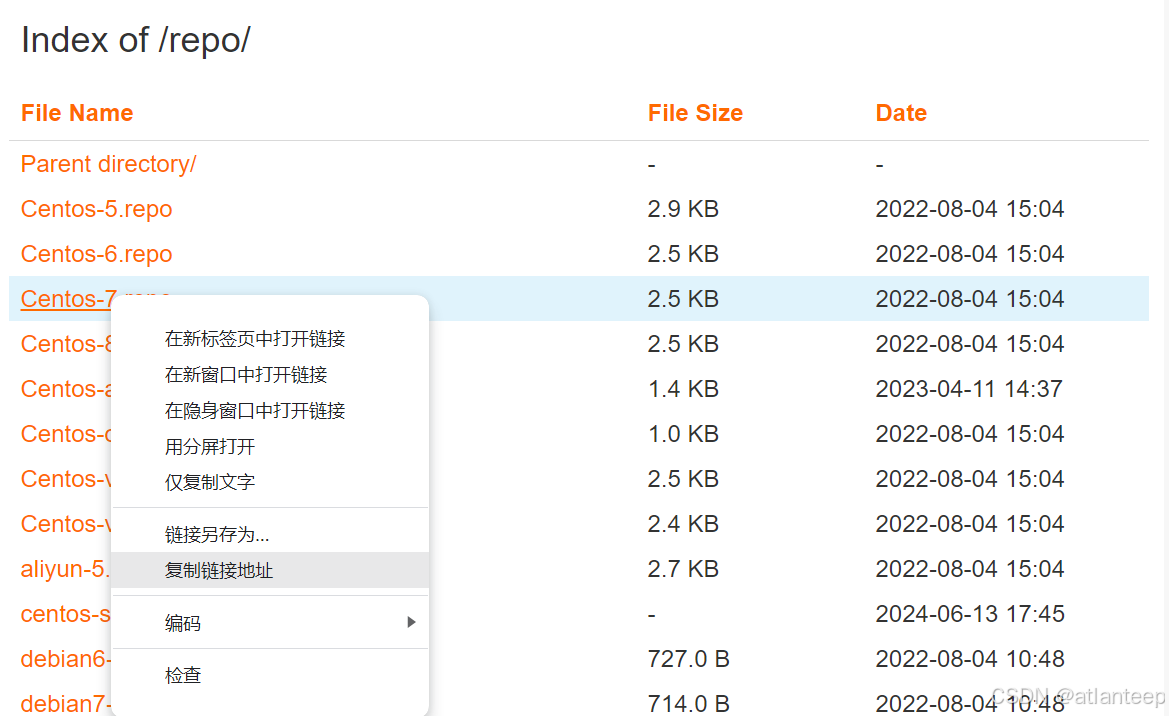Open the centos-s directory link
The width and height of the screenshot is (1169, 716).
[66, 614]
